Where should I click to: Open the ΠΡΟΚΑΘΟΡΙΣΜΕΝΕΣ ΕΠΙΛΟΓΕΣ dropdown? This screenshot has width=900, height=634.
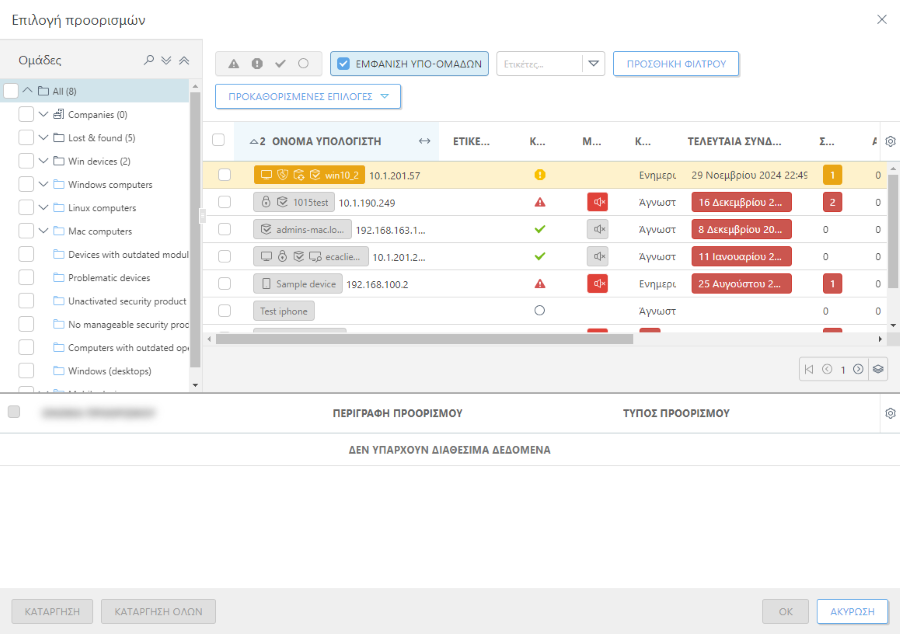pyautogui.click(x=308, y=97)
